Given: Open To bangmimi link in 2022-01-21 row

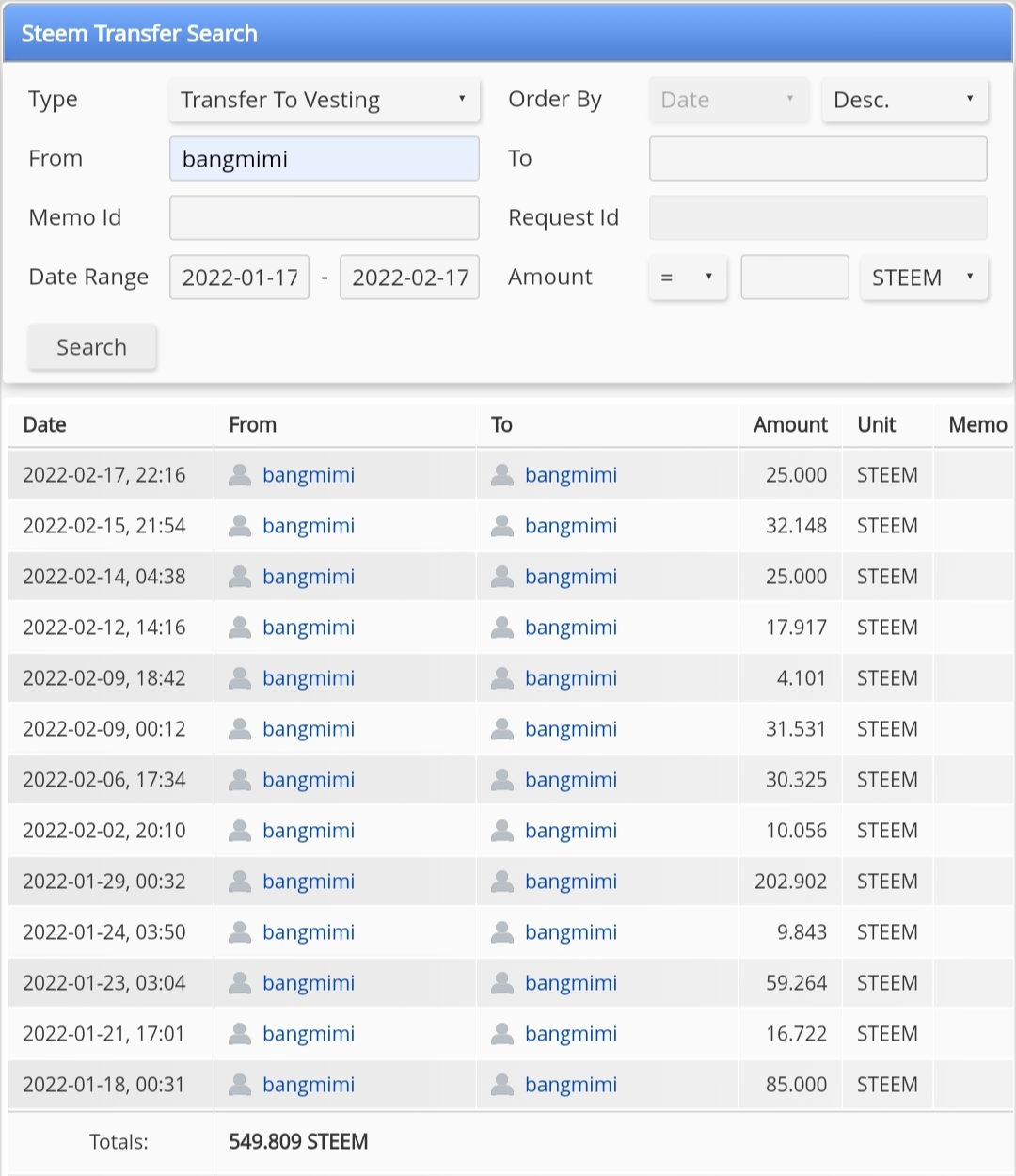Looking at the screenshot, I should (571, 1034).
